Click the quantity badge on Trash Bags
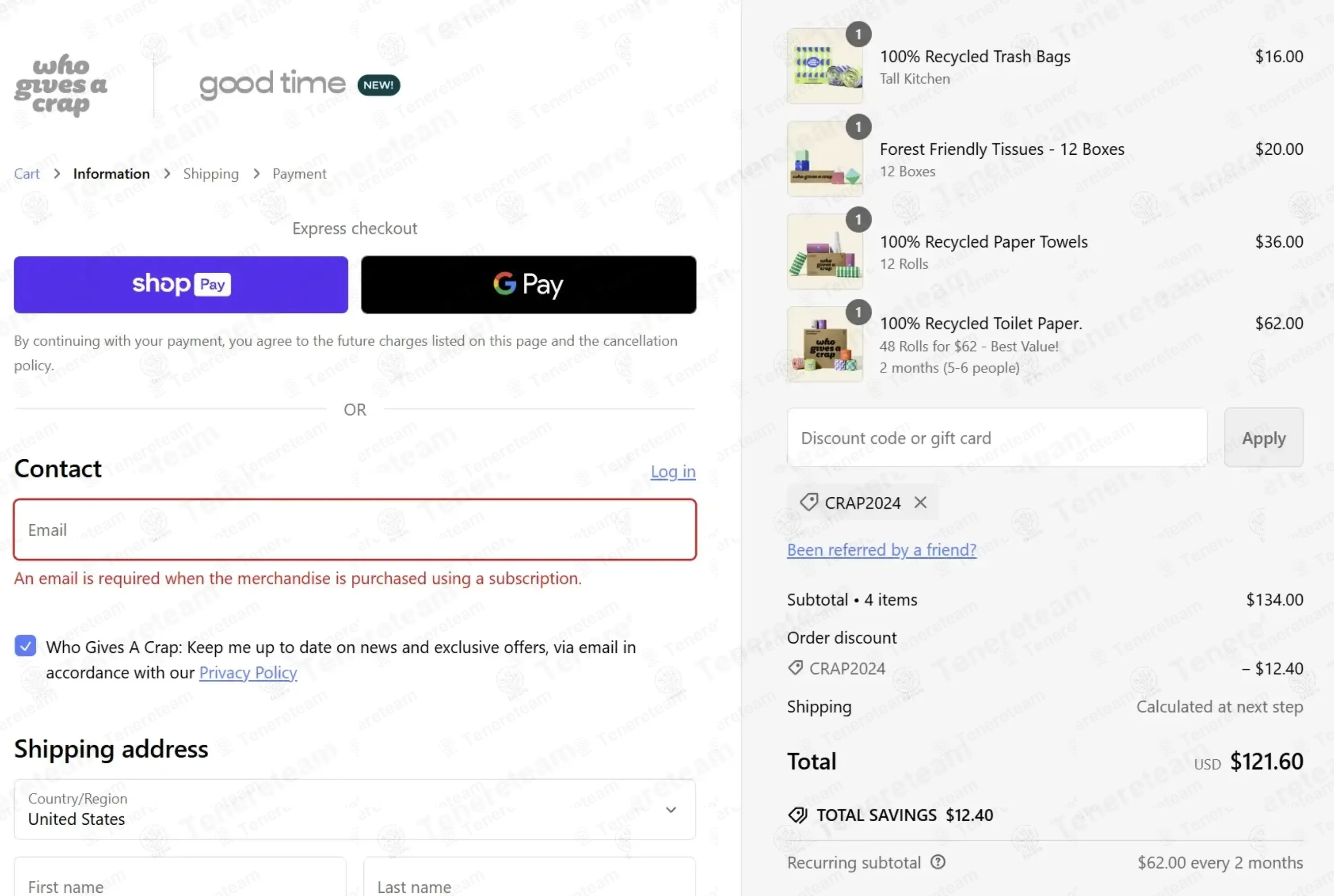The width and height of the screenshot is (1334, 896). pos(858,34)
